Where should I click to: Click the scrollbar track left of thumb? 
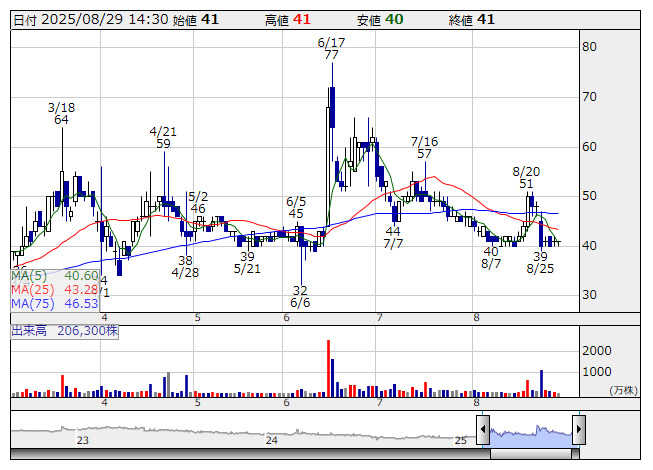click(250, 454)
